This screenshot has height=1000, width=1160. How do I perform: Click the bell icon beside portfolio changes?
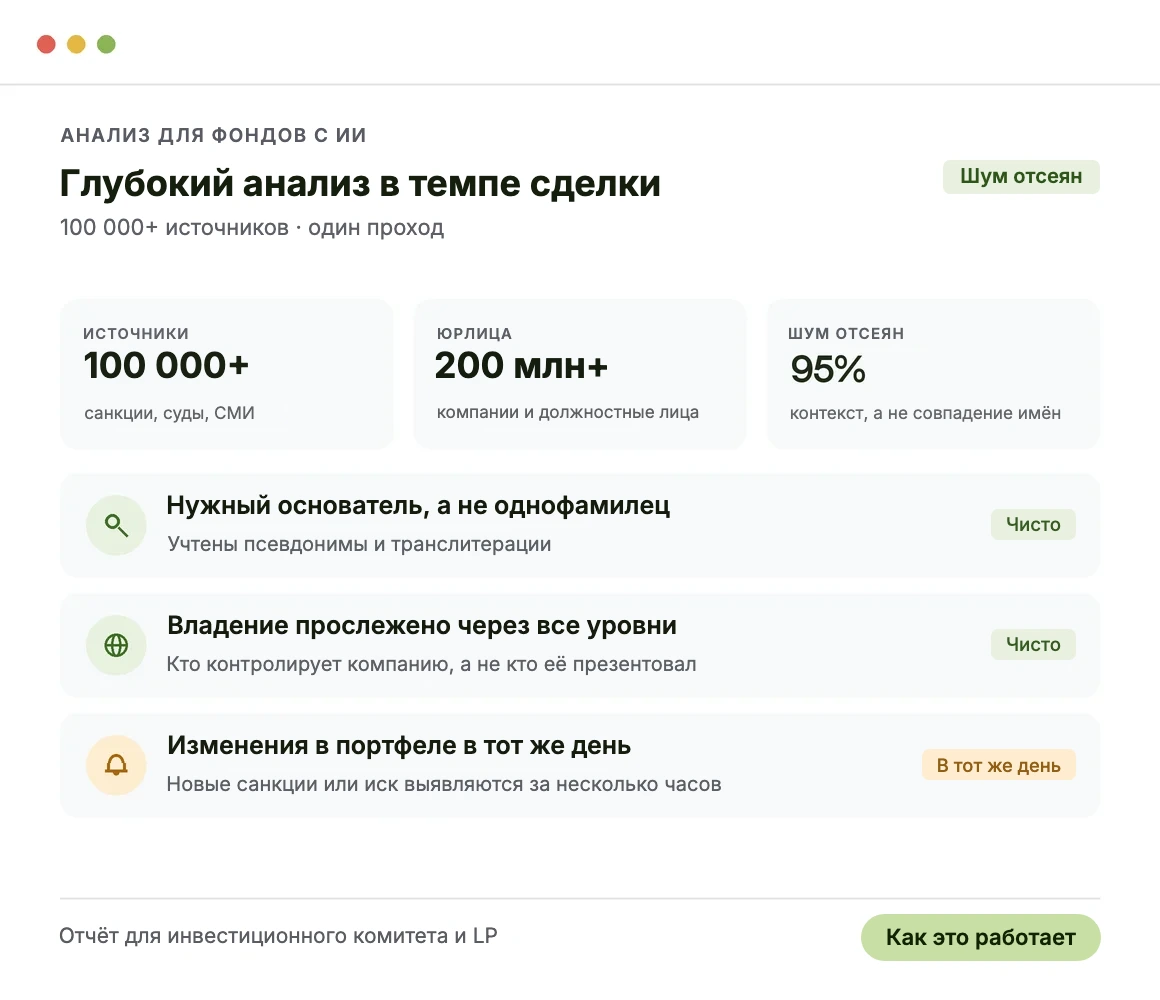(116, 766)
